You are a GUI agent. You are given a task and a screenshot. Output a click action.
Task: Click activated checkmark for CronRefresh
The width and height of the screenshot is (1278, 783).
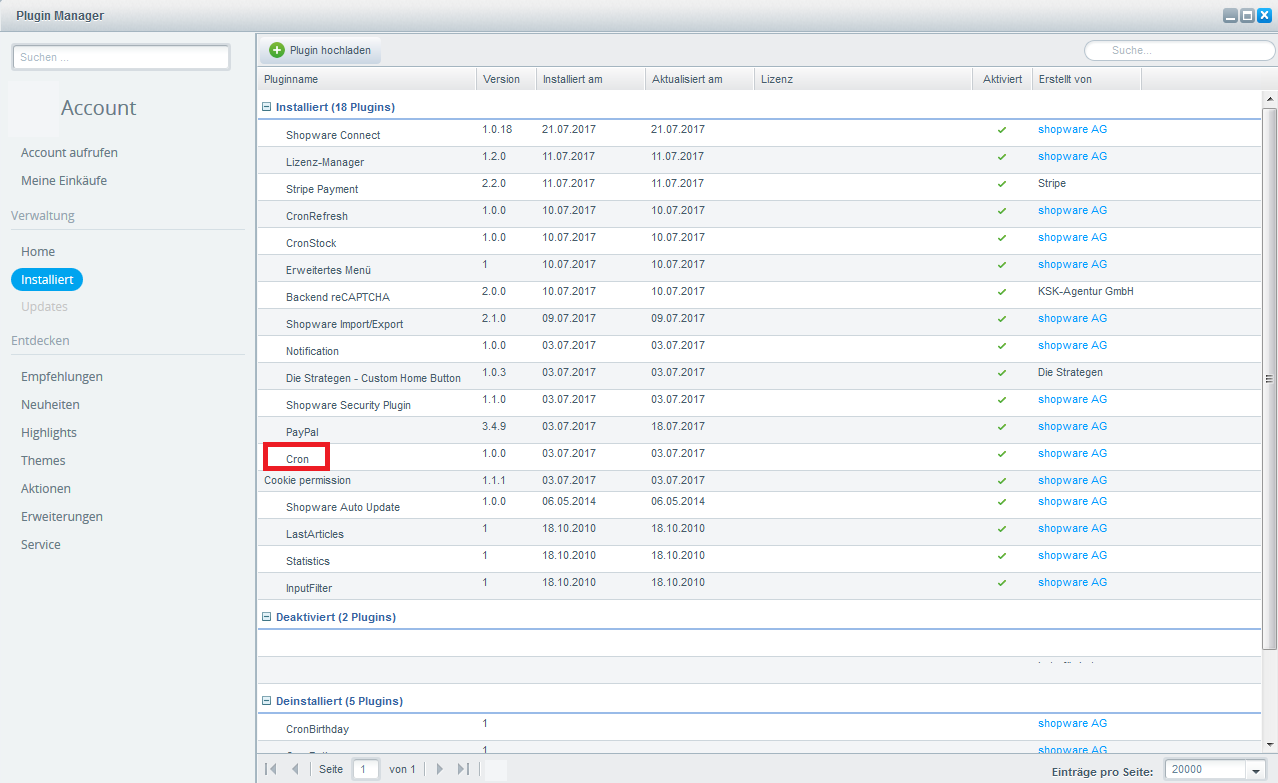coord(1002,211)
